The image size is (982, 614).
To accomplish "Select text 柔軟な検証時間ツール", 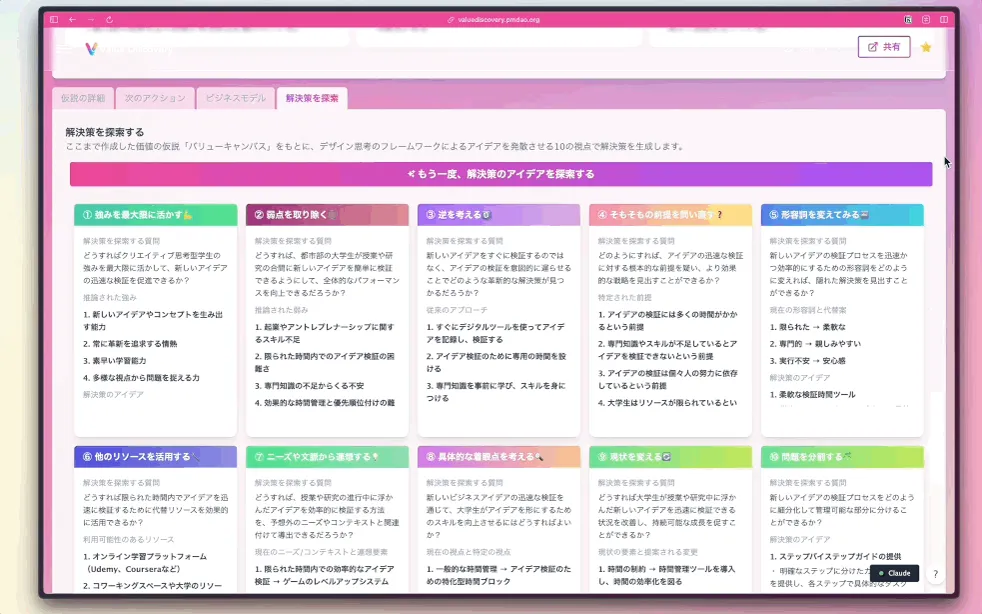I will tap(817, 395).
